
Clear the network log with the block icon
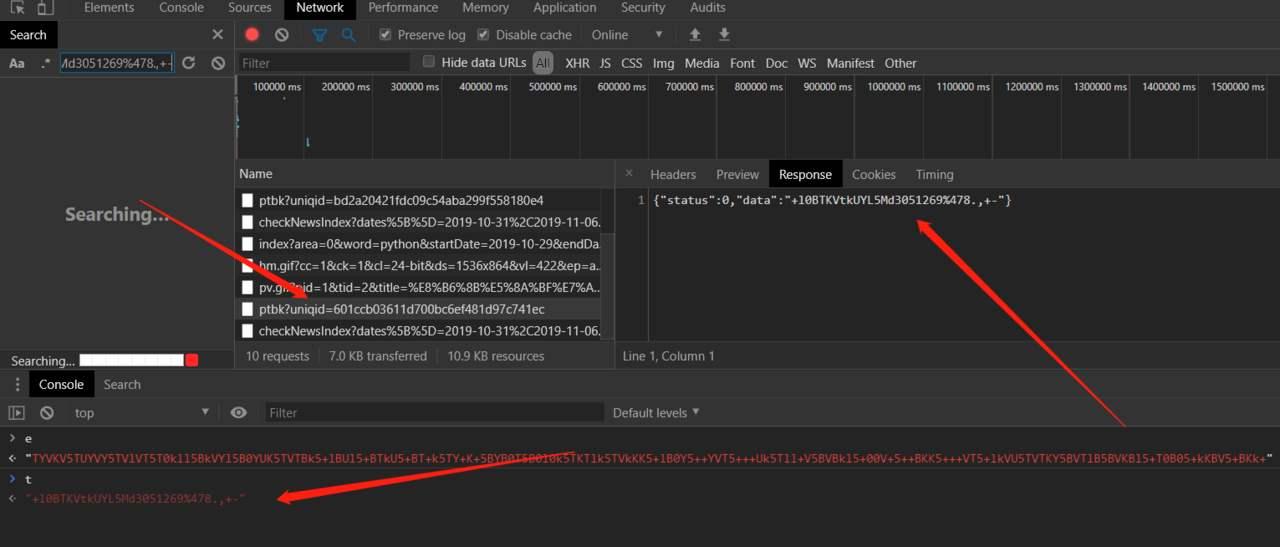coord(282,34)
